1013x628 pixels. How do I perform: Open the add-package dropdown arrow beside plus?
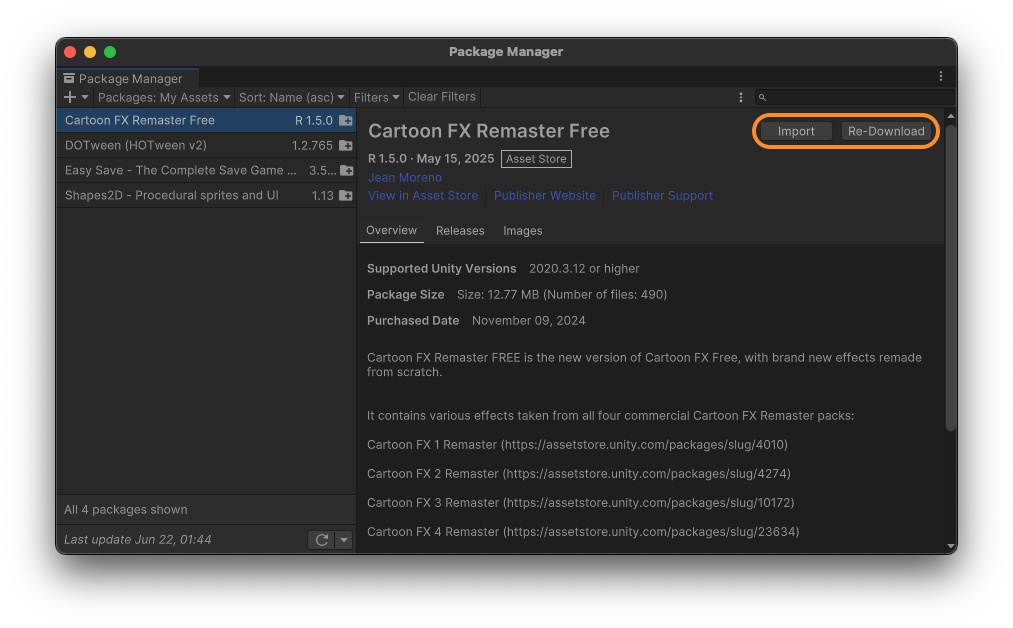pyautogui.click(x=85, y=97)
